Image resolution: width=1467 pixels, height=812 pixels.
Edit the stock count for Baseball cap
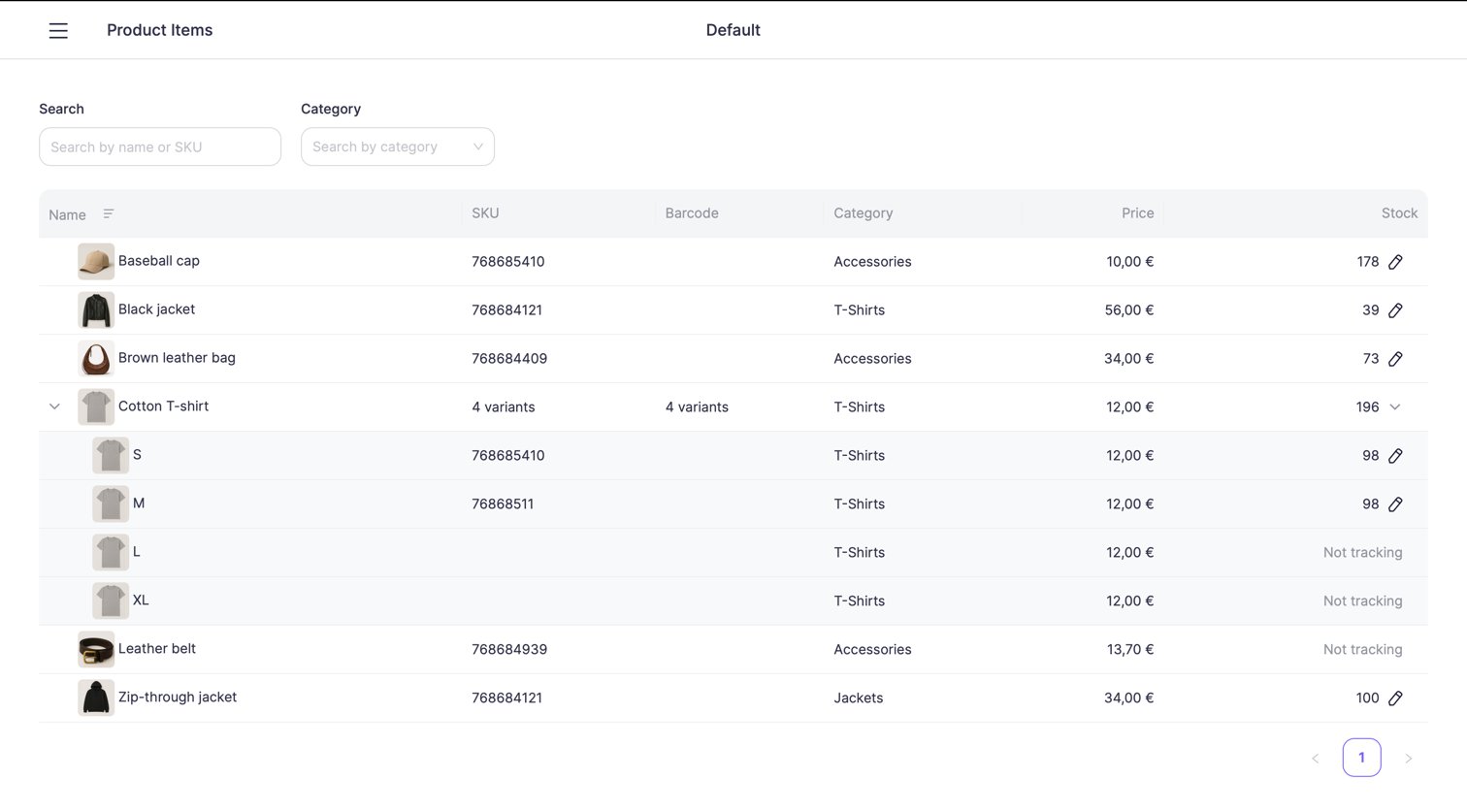pyautogui.click(x=1396, y=261)
